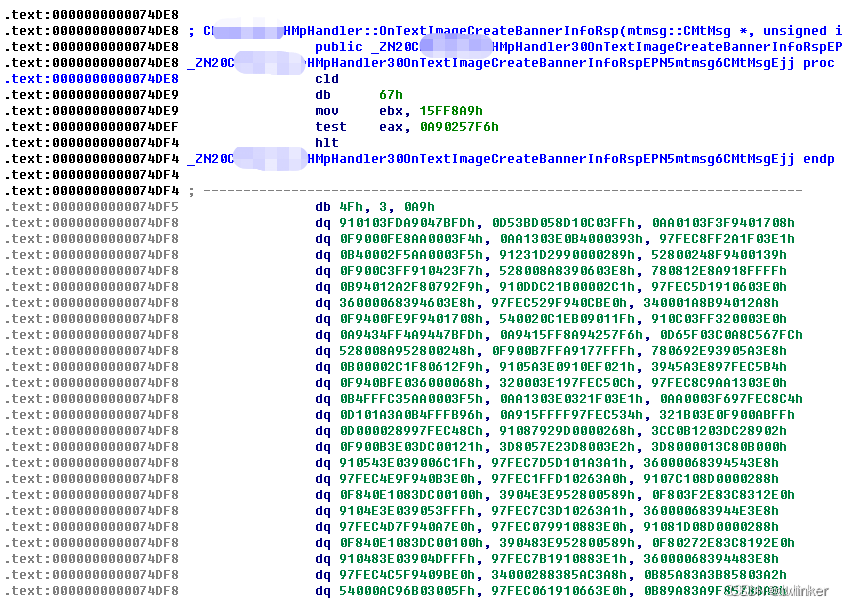Select the mov ebx instruction

click(398, 111)
